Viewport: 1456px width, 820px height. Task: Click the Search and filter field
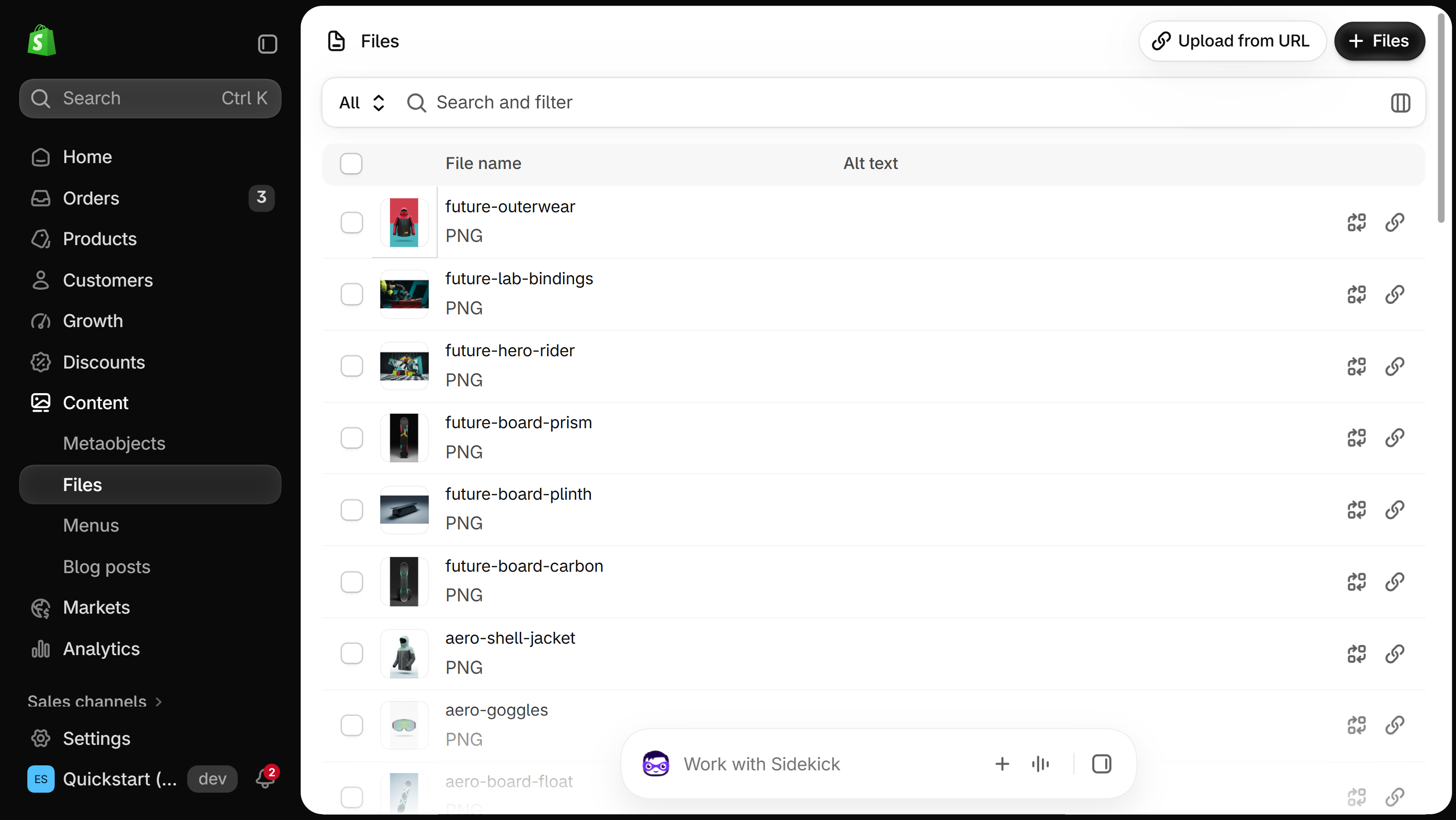point(890,103)
